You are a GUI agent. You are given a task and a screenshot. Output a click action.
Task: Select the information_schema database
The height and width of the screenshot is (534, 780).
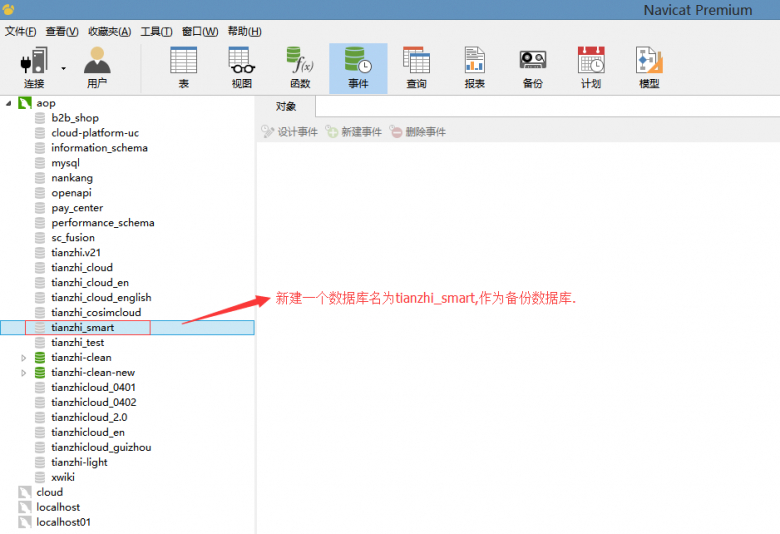click(x=99, y=148)
